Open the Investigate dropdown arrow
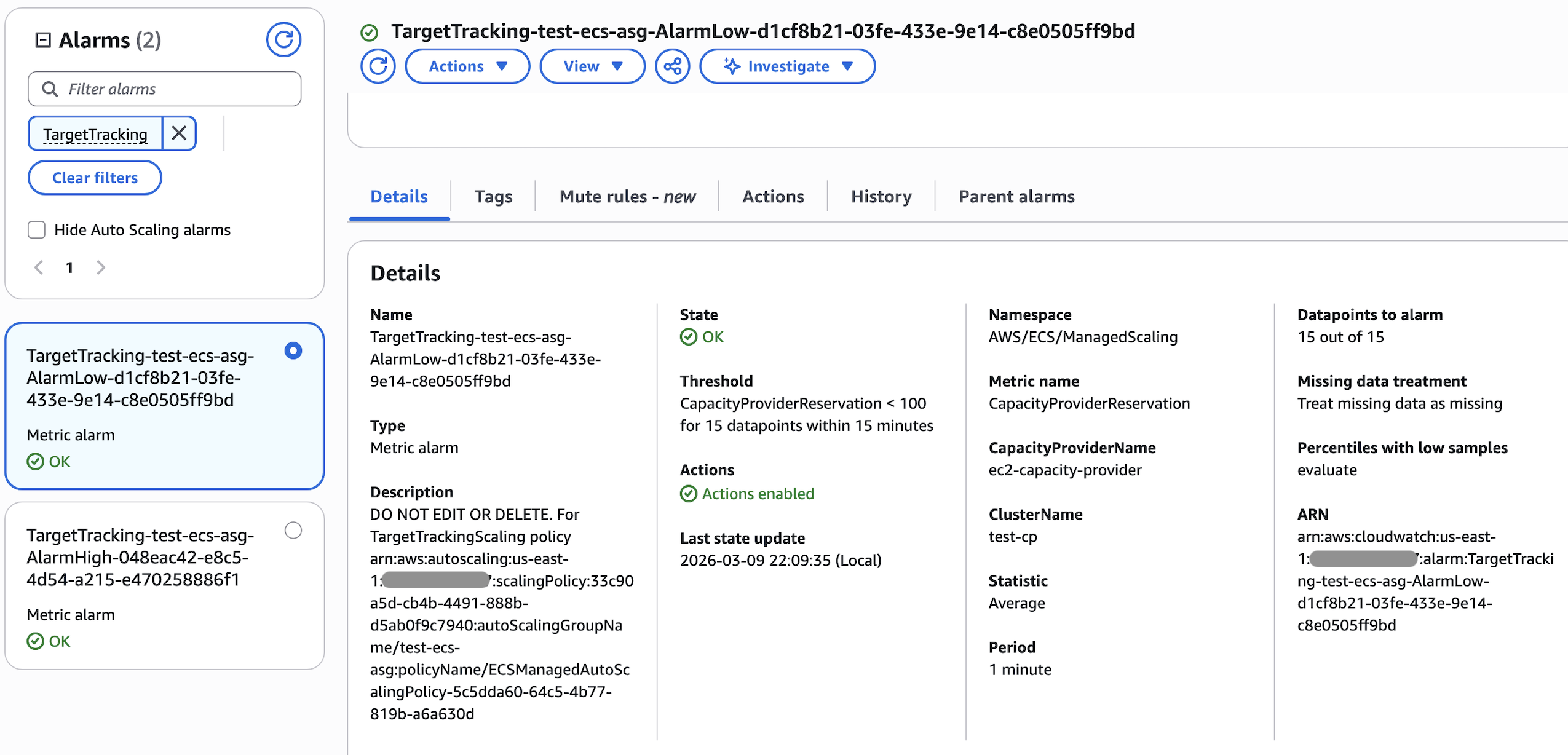This screenshot has width=1568, height=755. pyautogui.click(x=847, y=66)
